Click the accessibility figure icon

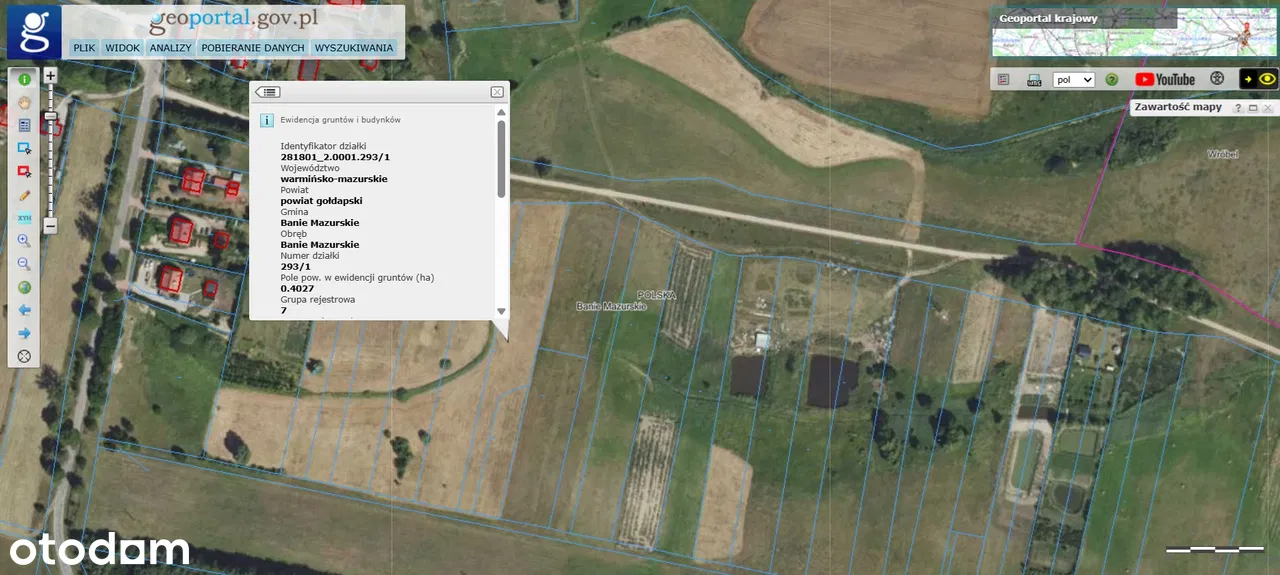[1217, 79]
